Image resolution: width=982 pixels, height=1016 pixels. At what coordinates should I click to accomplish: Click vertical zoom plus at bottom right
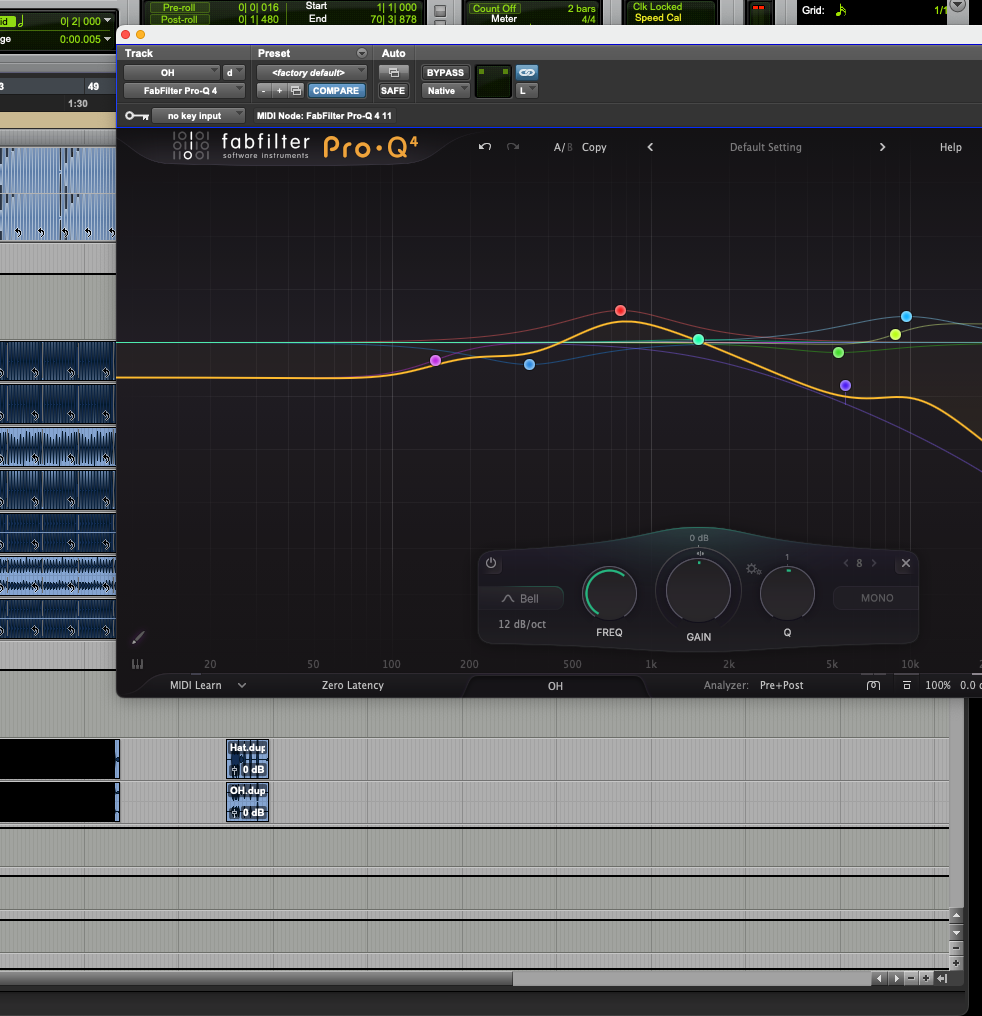click(x=956, y=963)
